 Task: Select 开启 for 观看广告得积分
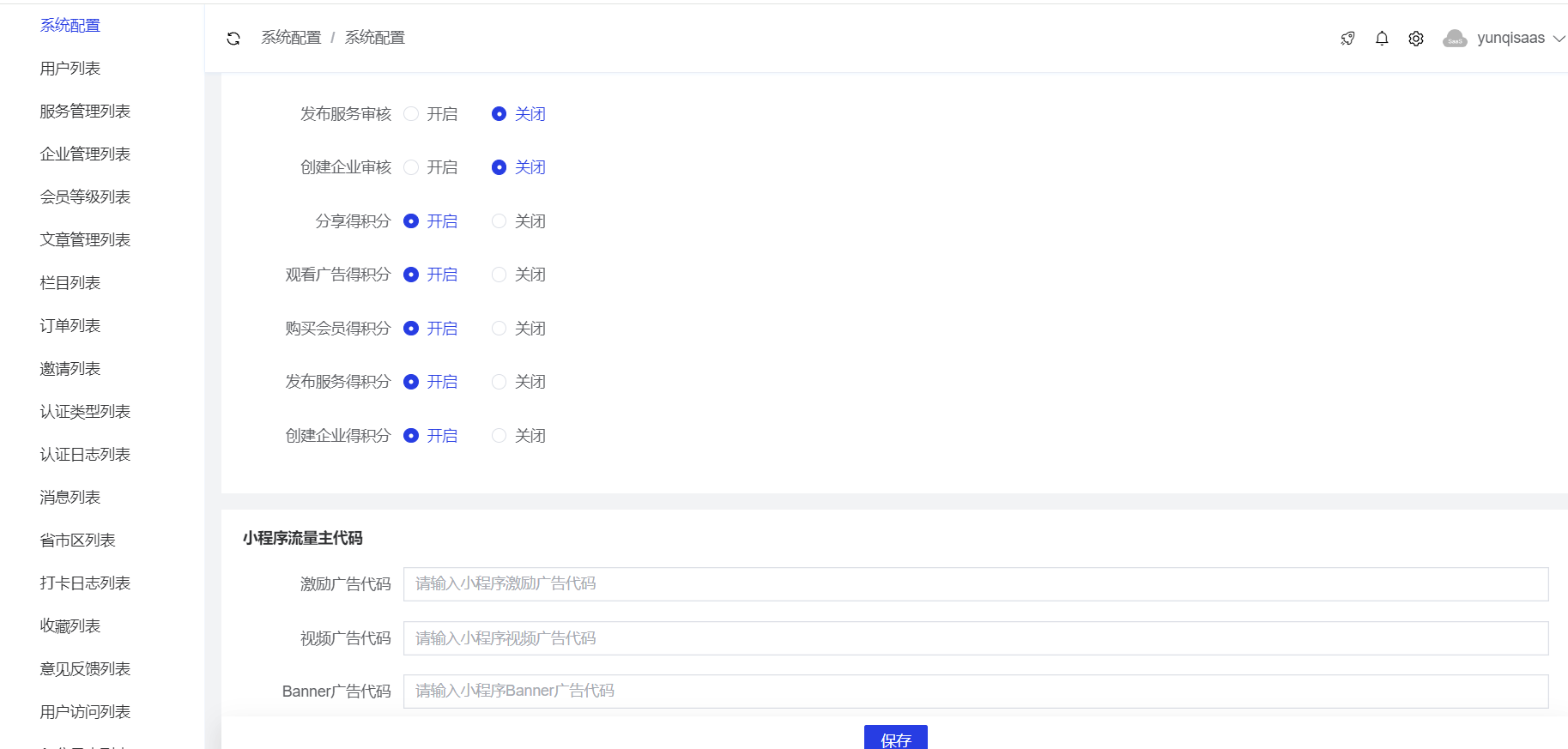tap(411, 275)
